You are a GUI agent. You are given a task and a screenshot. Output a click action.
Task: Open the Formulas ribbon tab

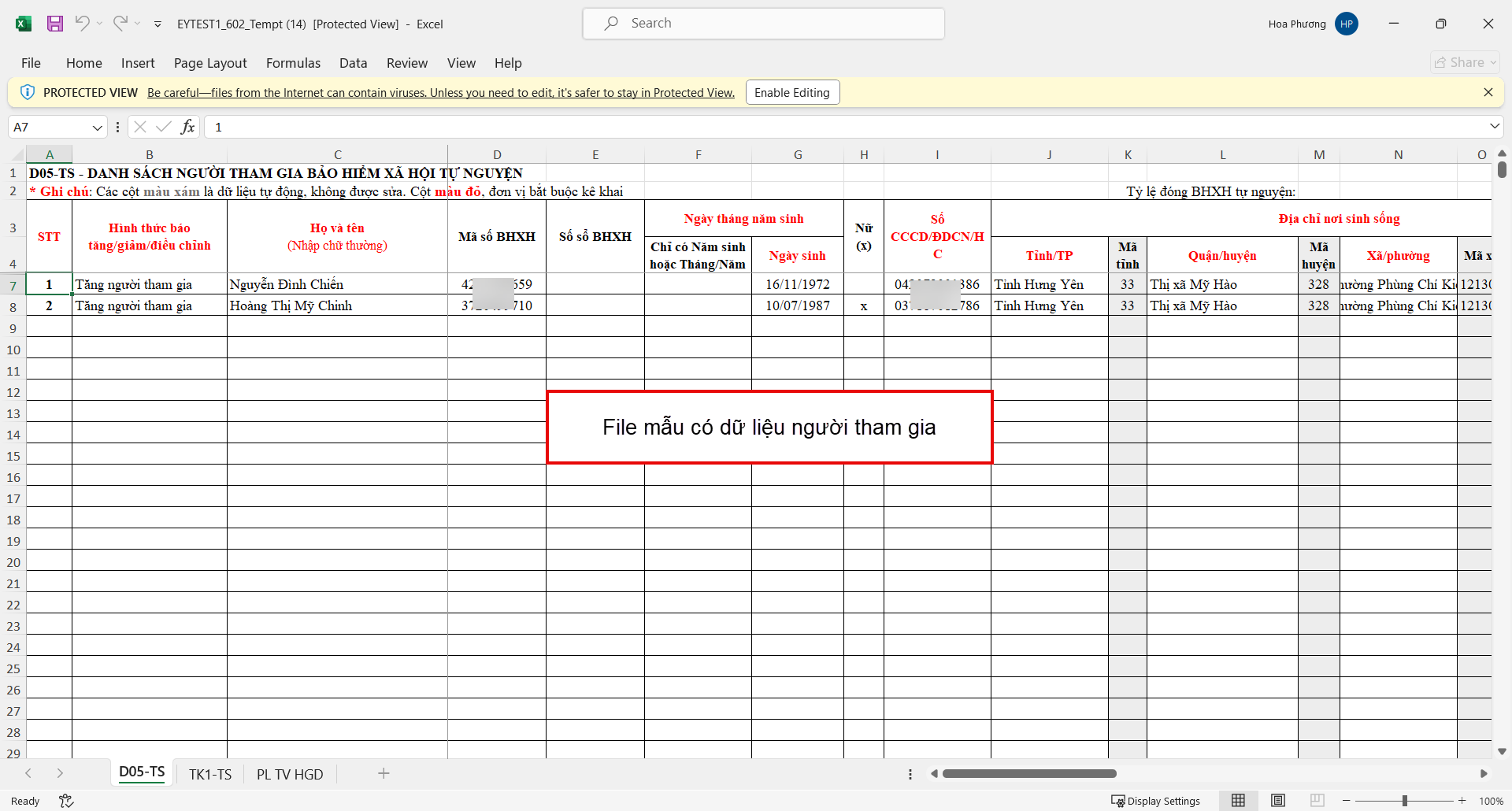click(293, 63)
